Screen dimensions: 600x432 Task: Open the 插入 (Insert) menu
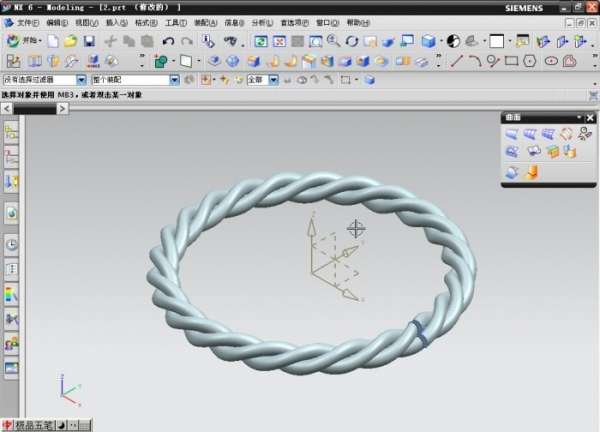(x=116, y=22)
